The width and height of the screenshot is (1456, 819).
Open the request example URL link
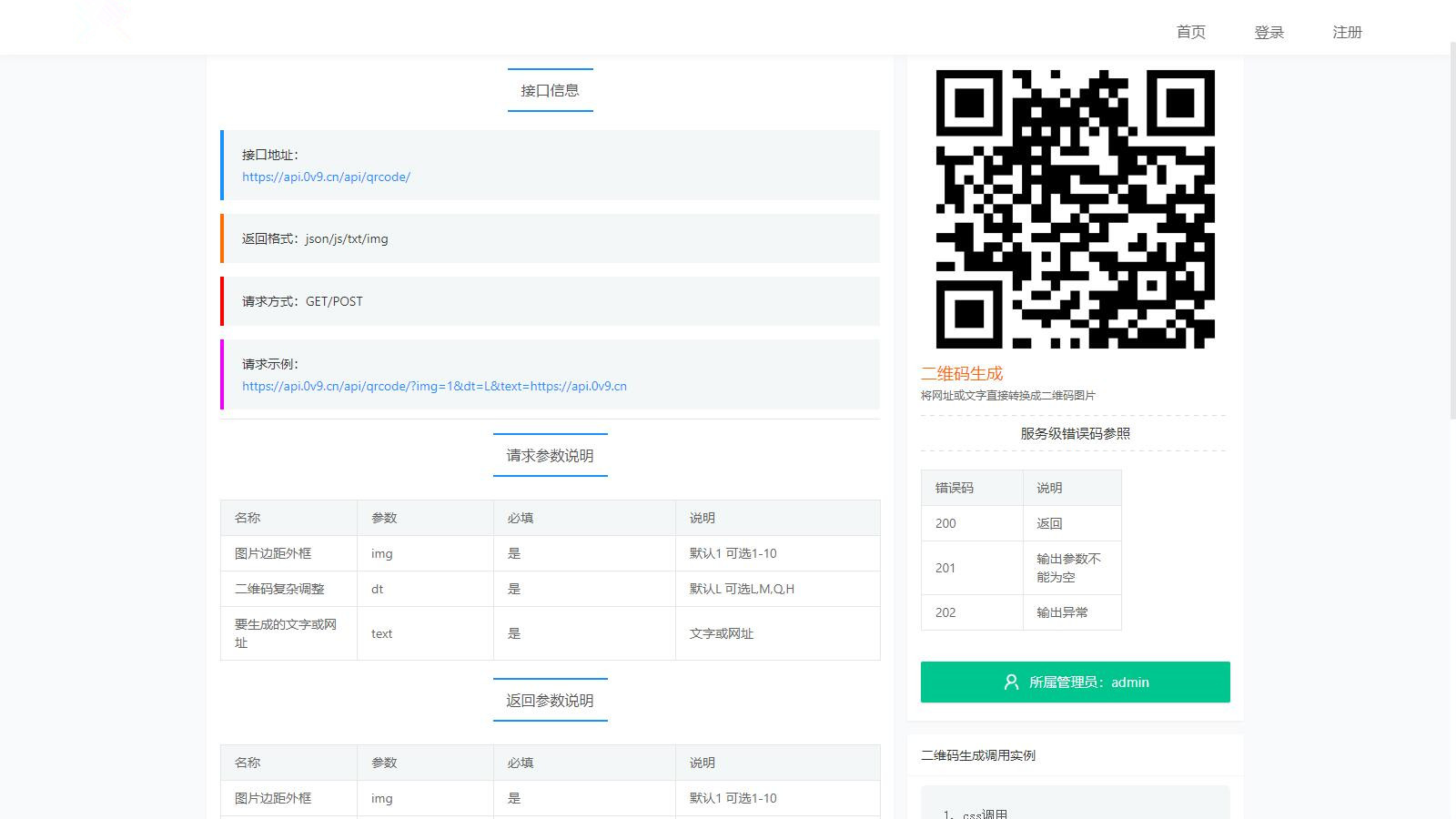click(x=434, y=386)
